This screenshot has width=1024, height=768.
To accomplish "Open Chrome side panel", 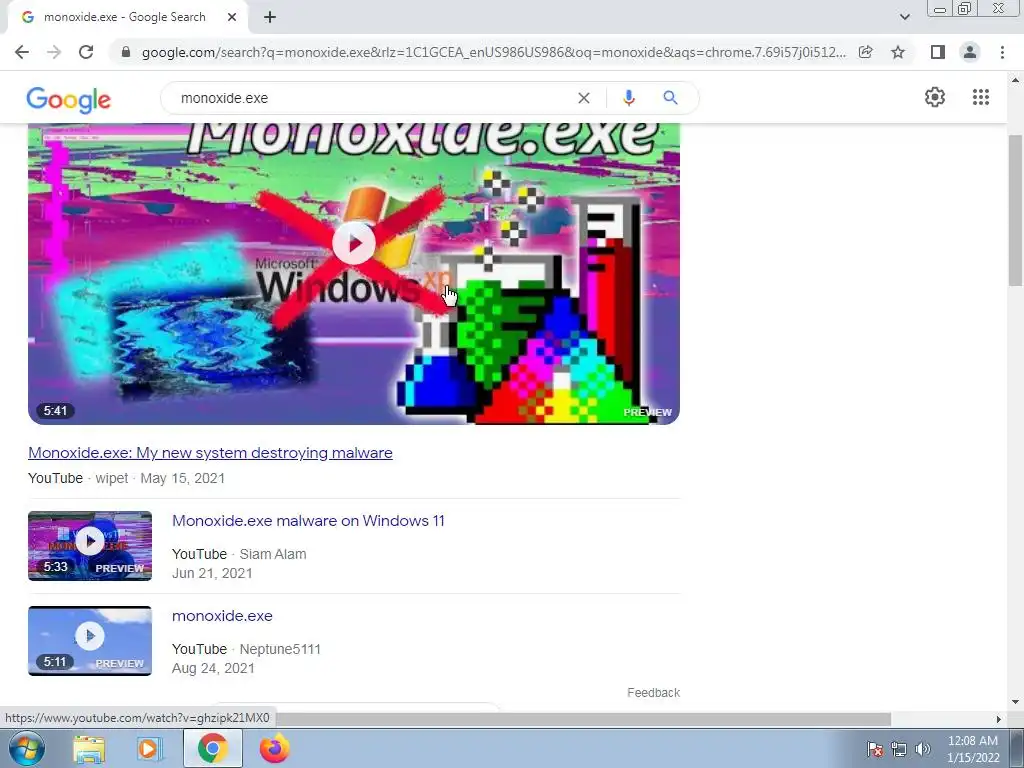I will tap(938, 52).
